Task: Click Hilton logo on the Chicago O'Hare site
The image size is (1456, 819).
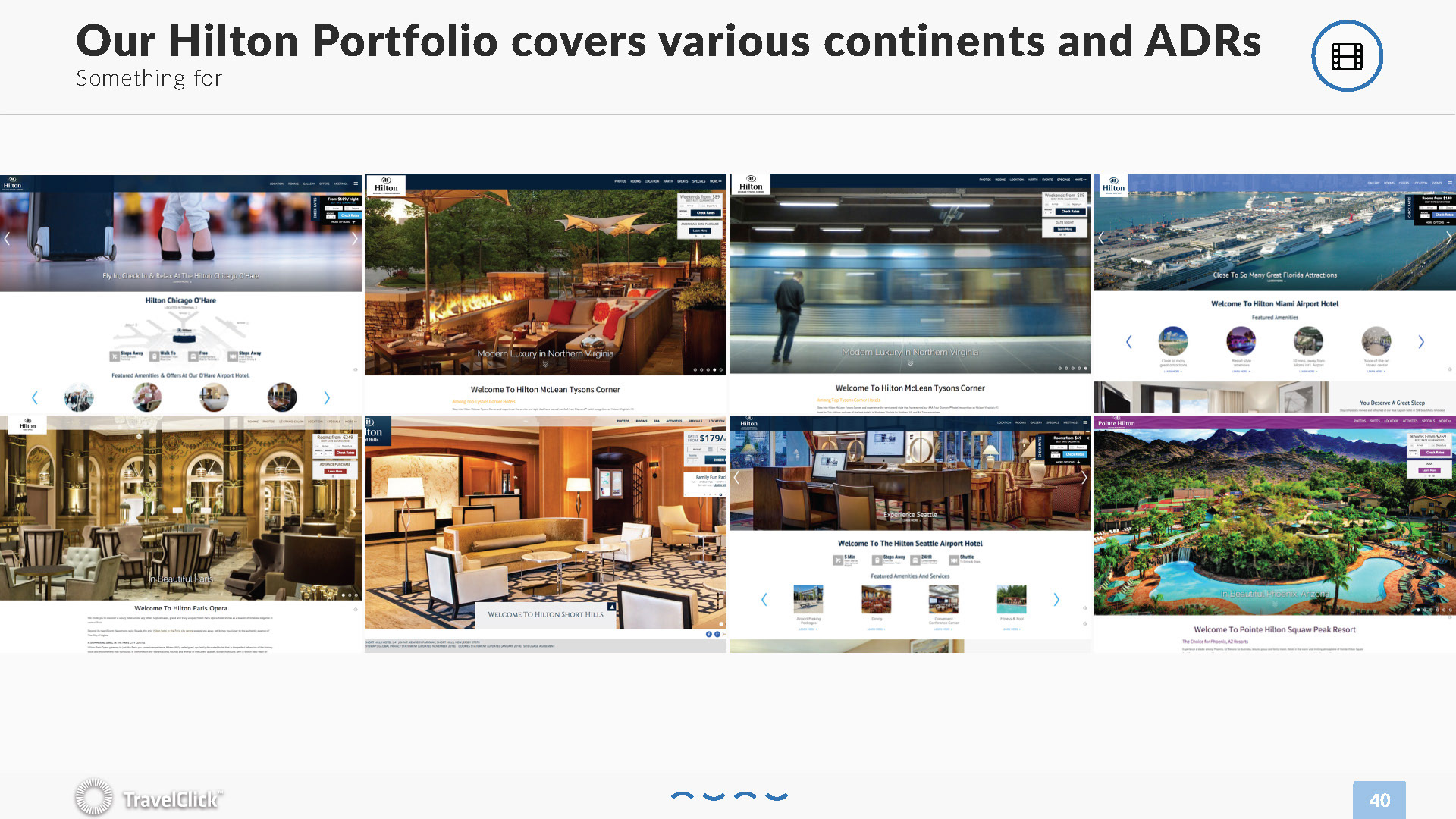Action: [x=12, y=184]
